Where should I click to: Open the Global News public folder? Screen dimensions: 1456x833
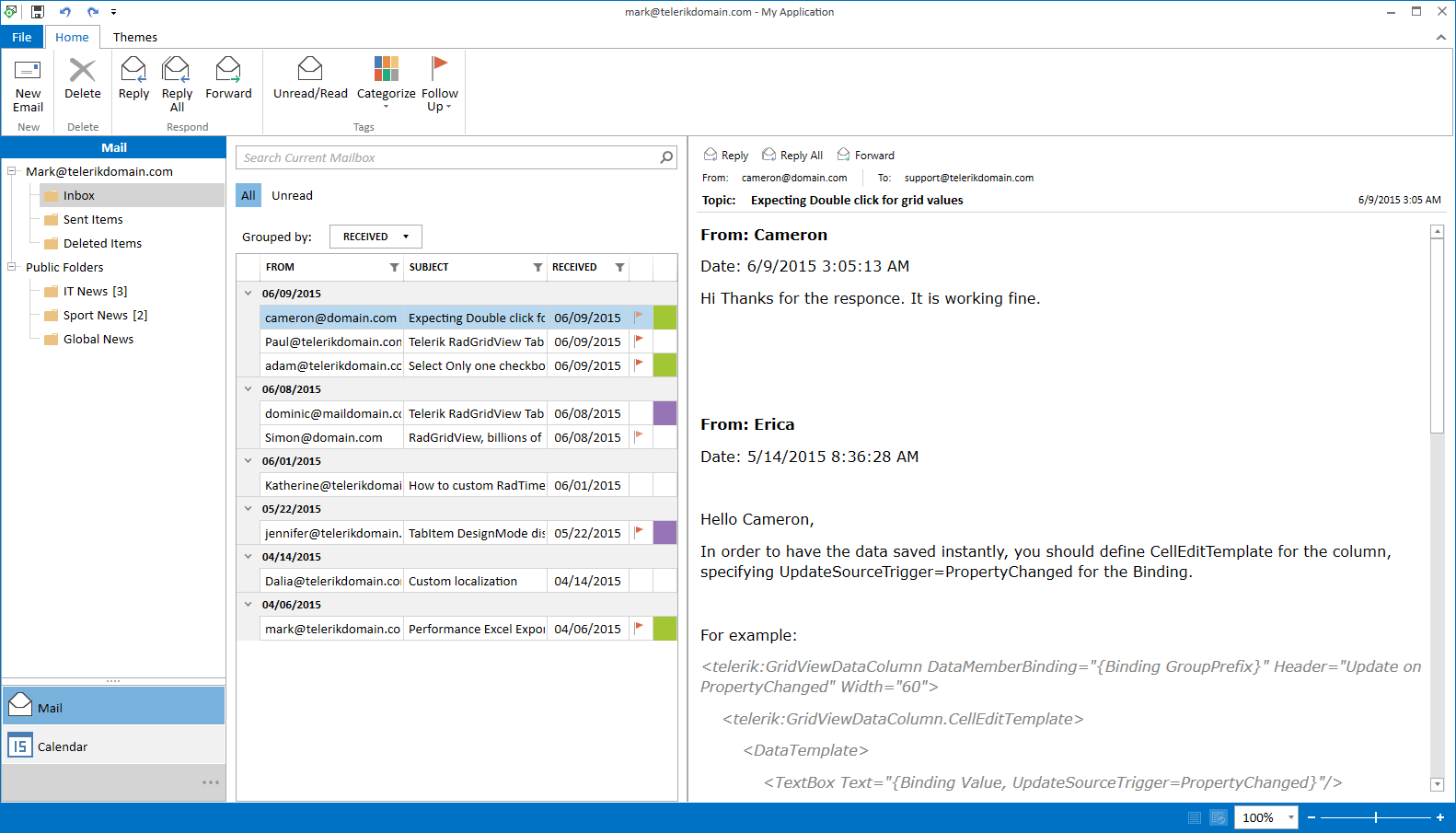click(98, 339)
